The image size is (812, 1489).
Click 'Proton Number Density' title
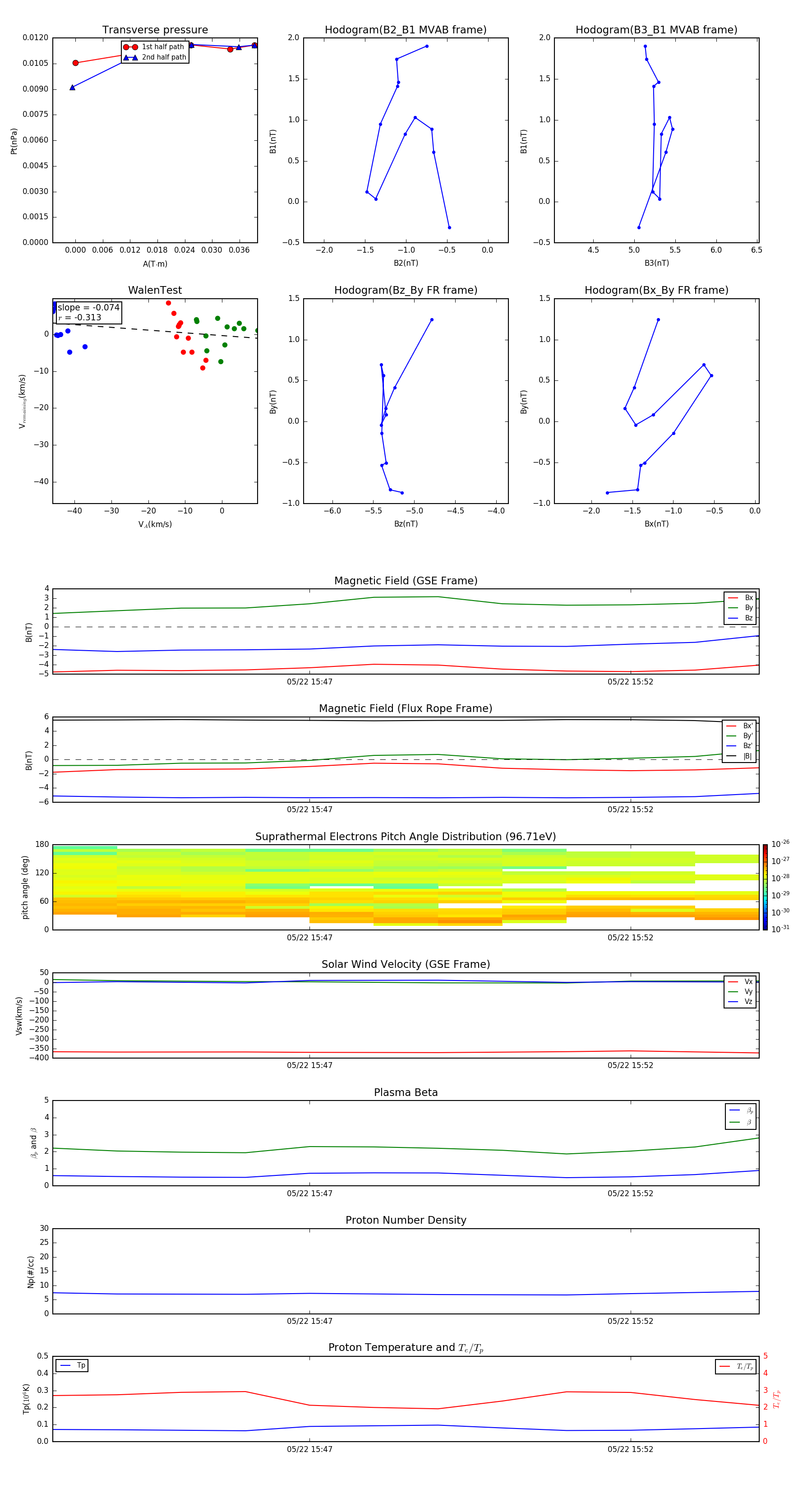[406, 1220]
